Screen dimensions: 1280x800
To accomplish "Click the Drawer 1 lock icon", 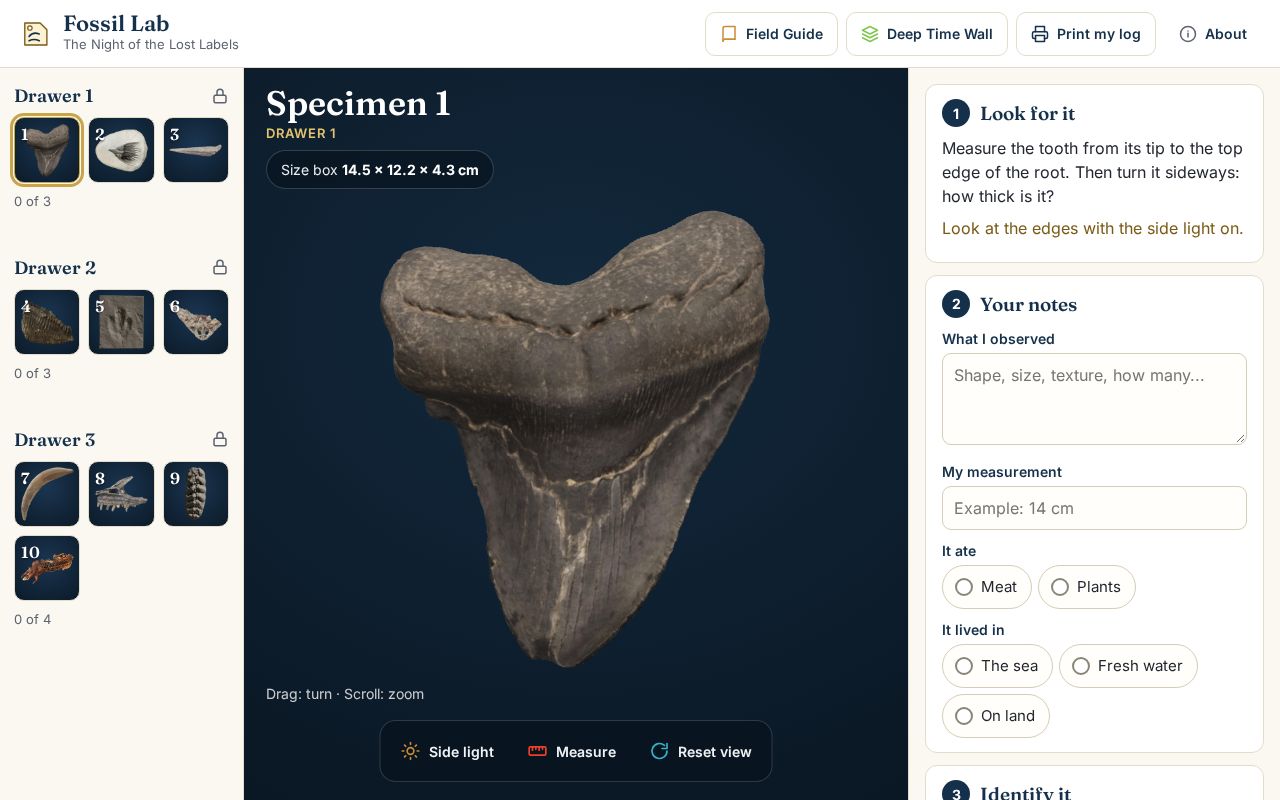I will click(x=220, y=96).
